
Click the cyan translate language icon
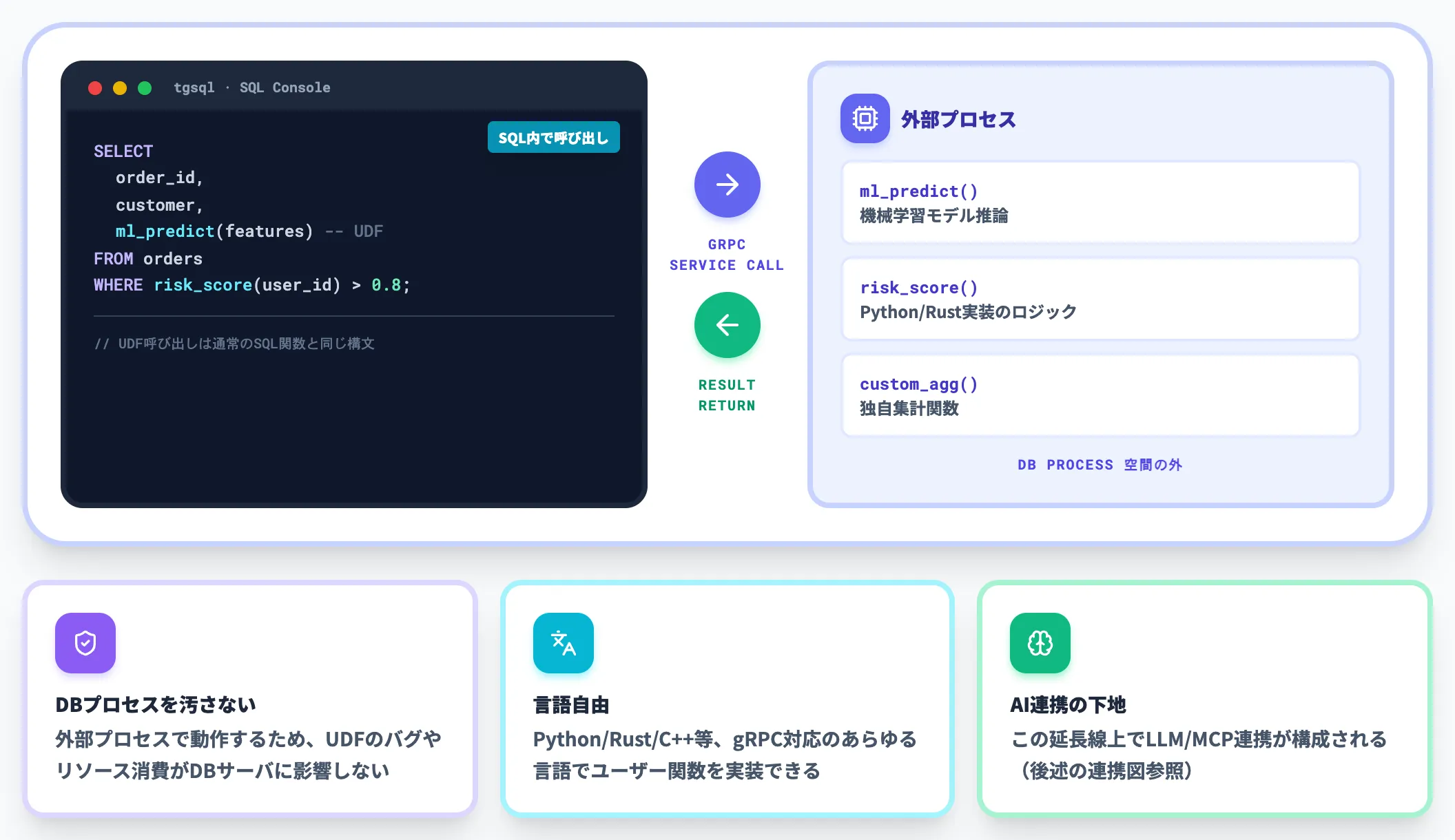click(x=564, y=643)
